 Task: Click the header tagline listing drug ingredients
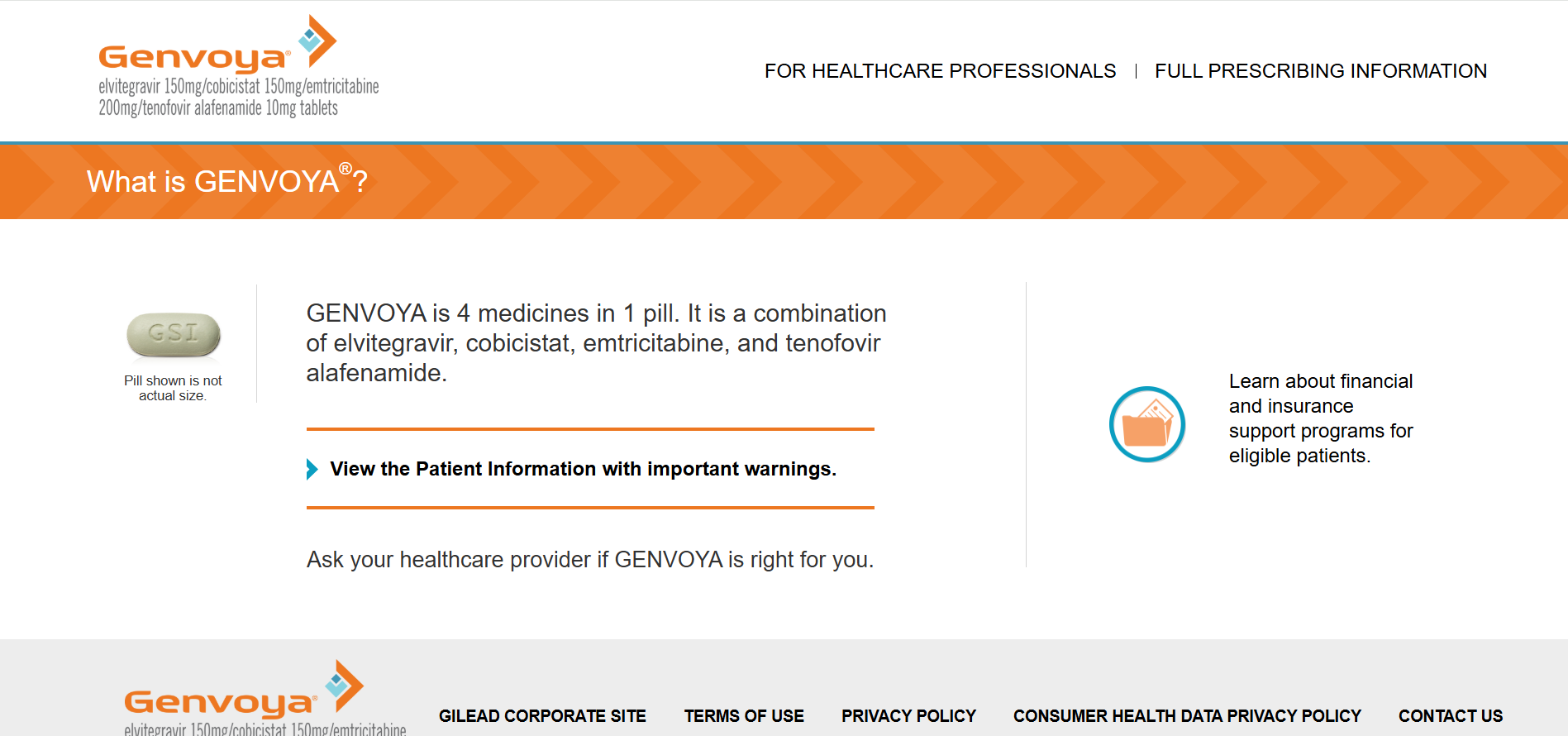239,97
